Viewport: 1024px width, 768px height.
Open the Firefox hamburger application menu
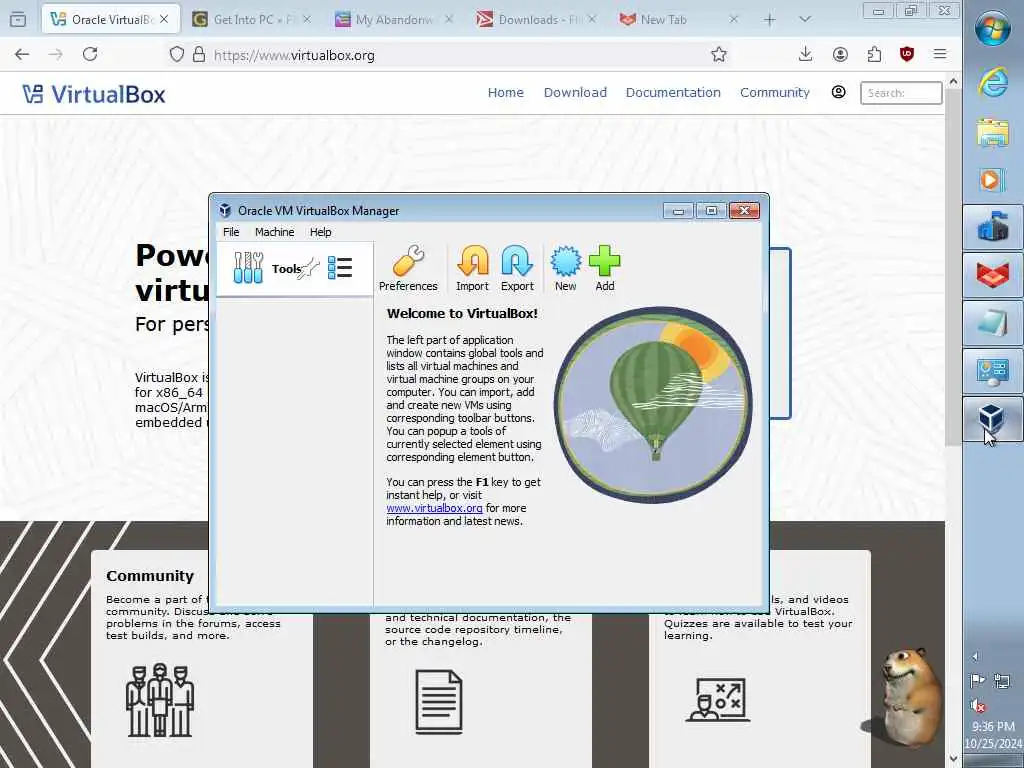(x=940, y=55)
